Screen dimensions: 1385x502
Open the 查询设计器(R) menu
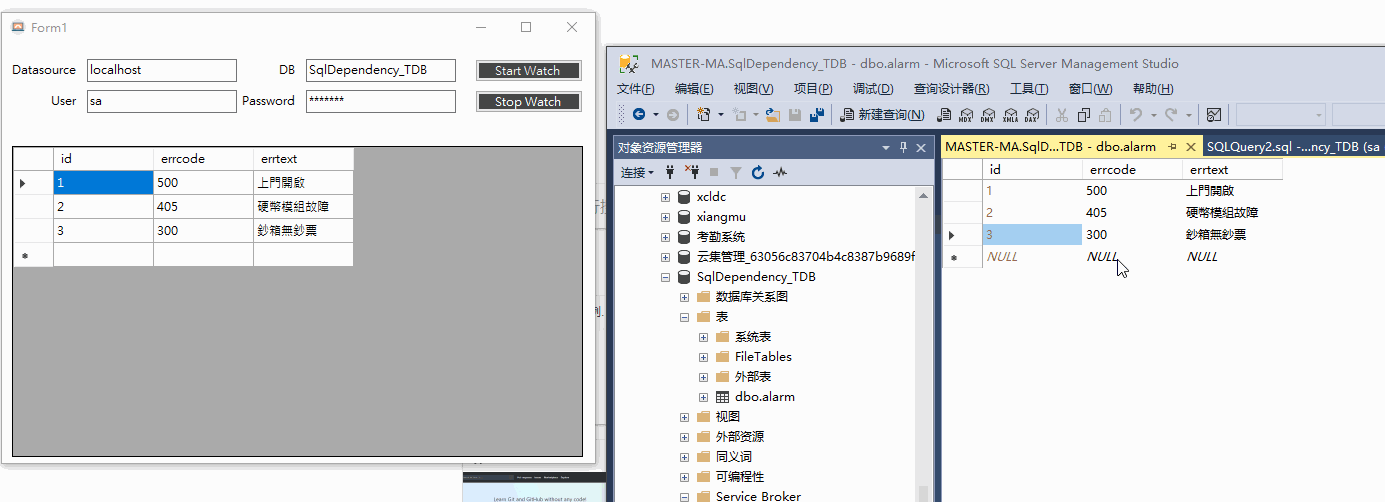[x=951, y=89]
